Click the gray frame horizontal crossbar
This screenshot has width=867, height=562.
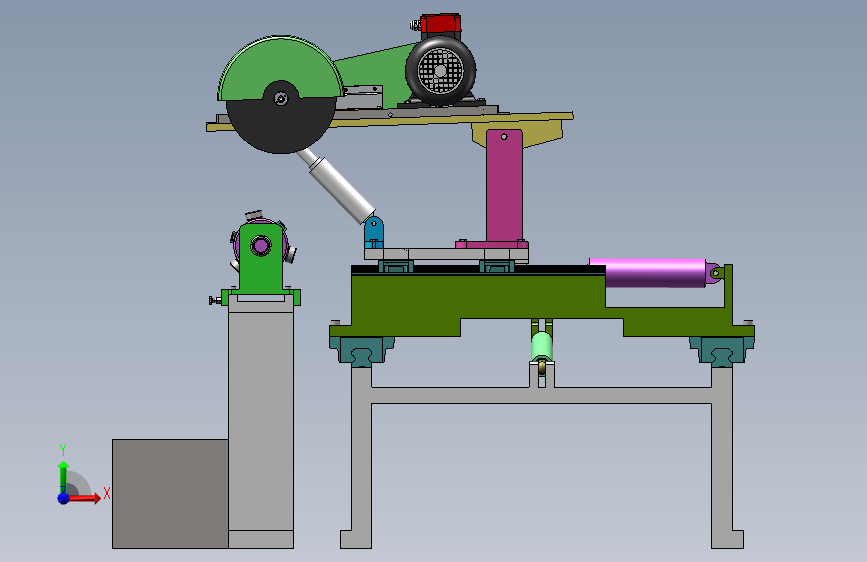click(542, 395)
